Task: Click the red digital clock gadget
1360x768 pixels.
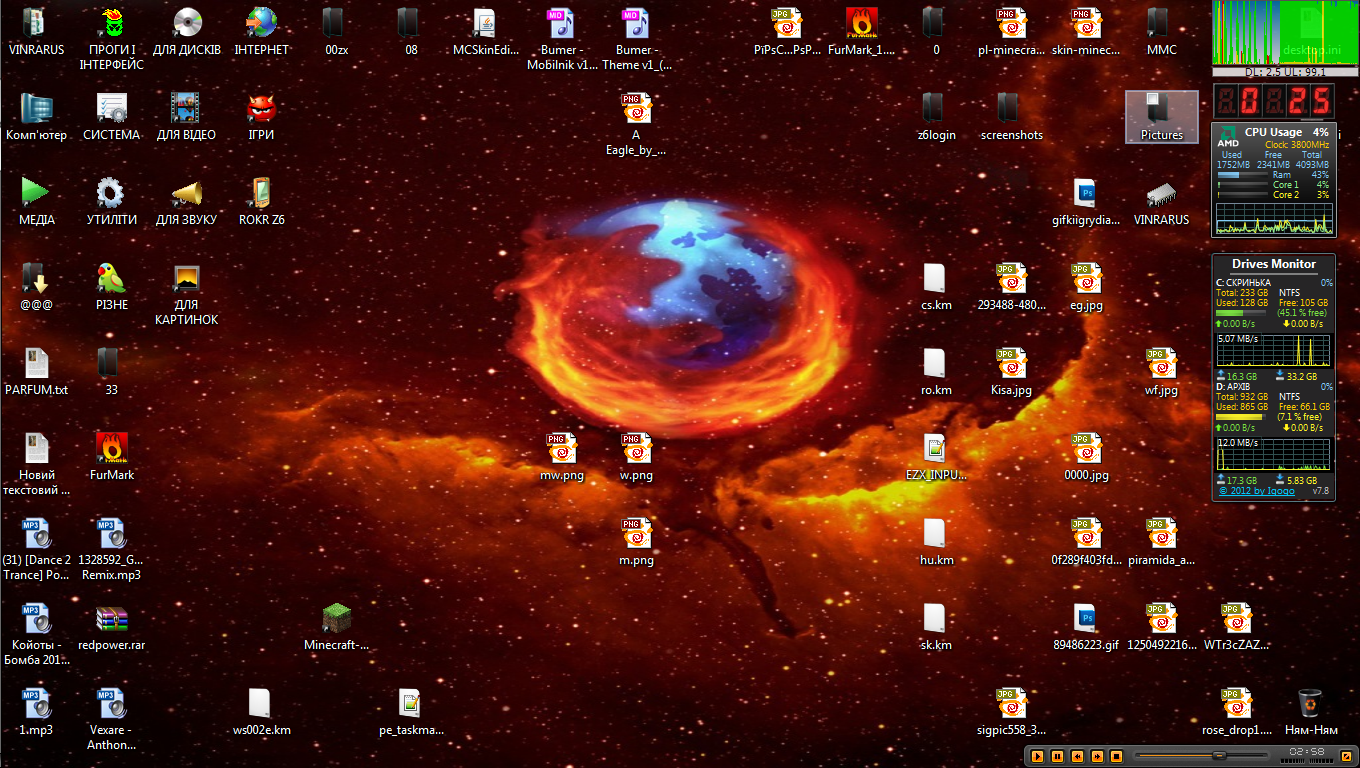Action: point(1274,101)
